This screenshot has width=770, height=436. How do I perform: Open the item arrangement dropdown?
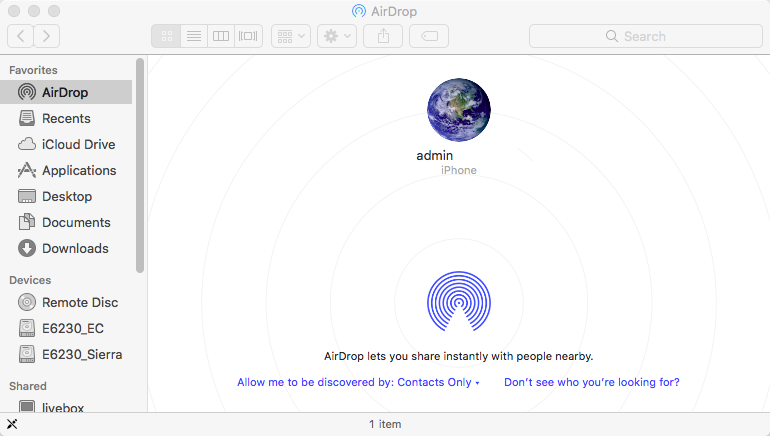291,36
